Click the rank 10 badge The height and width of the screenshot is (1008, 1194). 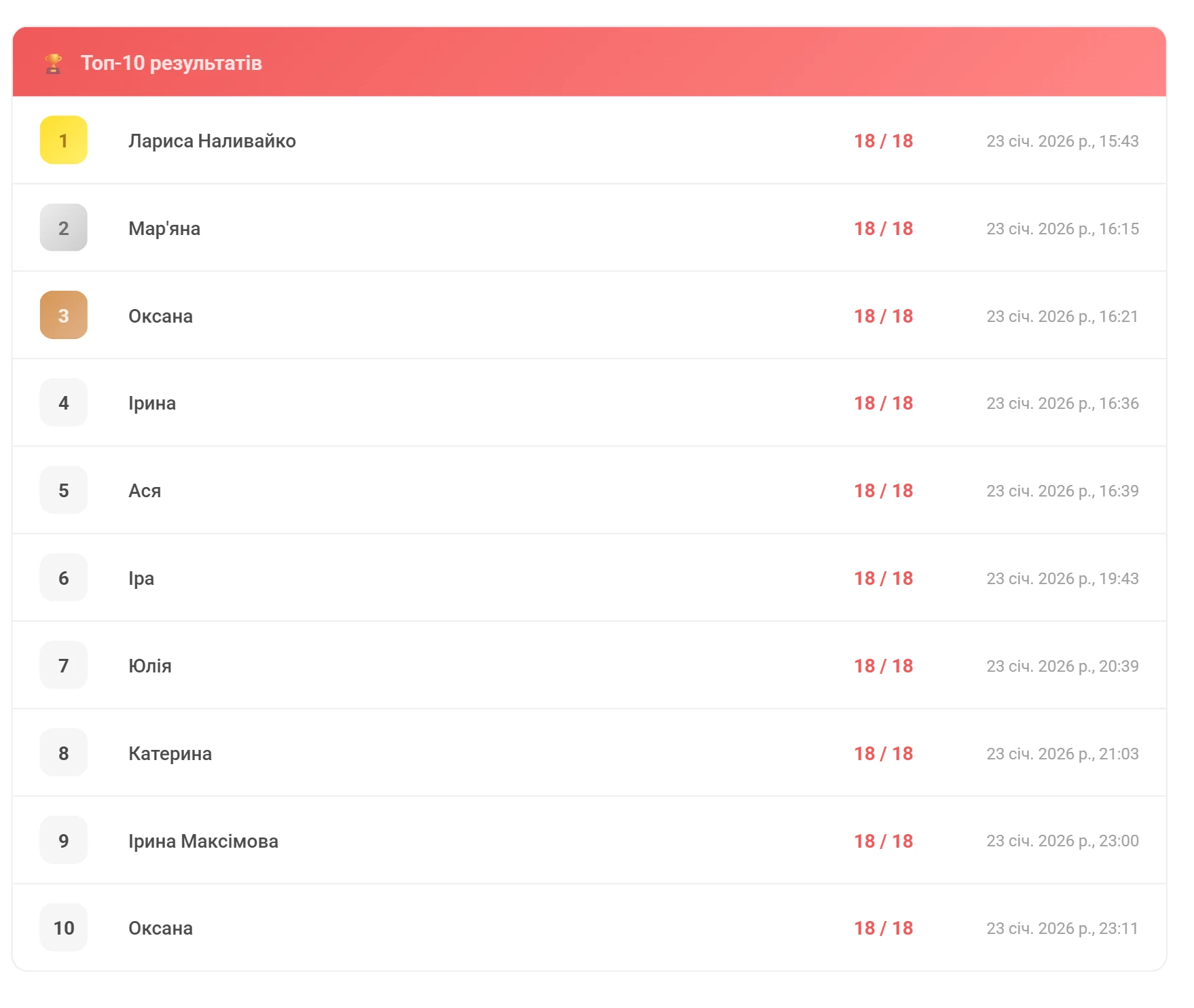[x=64, y=928]
